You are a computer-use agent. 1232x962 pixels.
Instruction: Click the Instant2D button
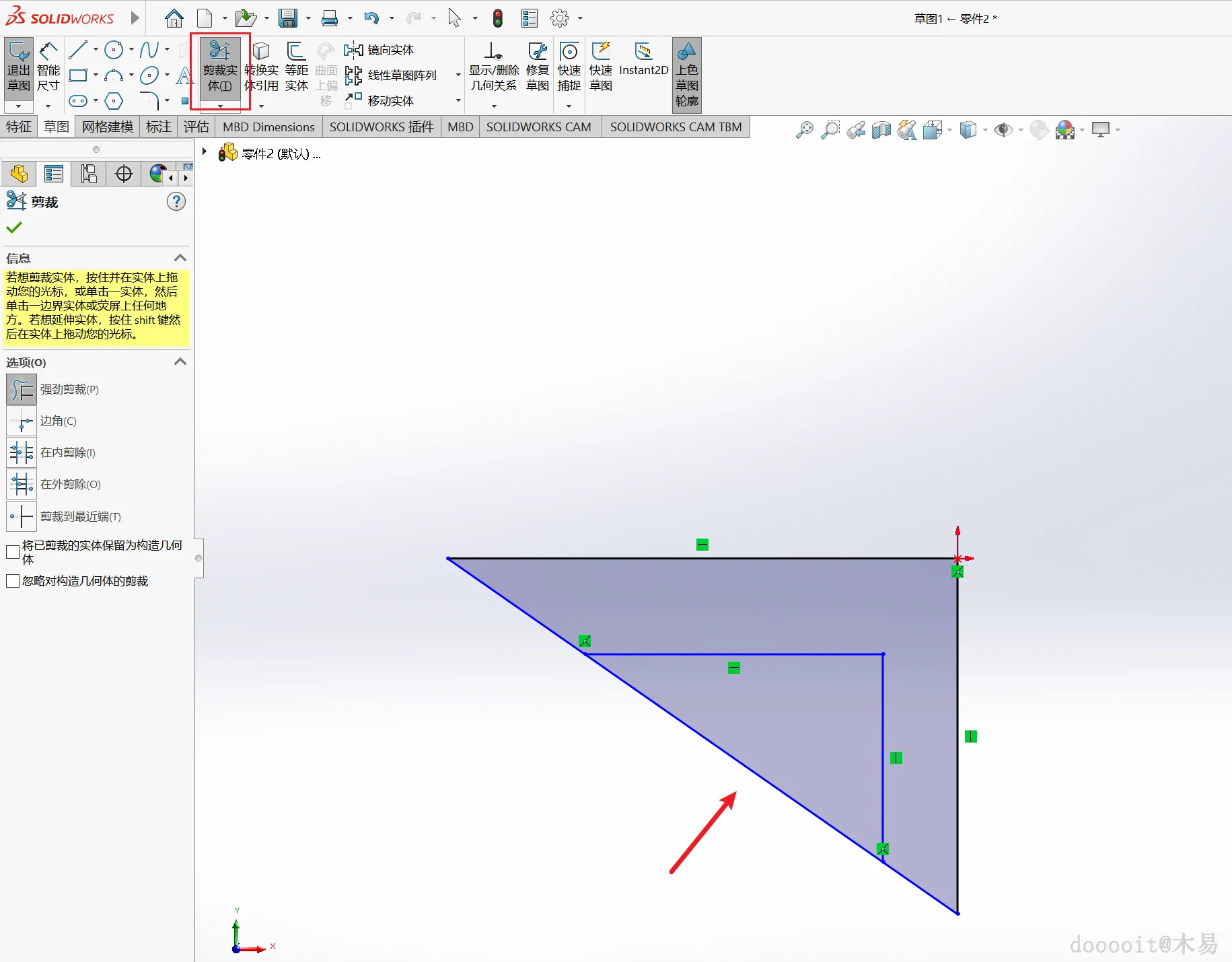(643, 59)
